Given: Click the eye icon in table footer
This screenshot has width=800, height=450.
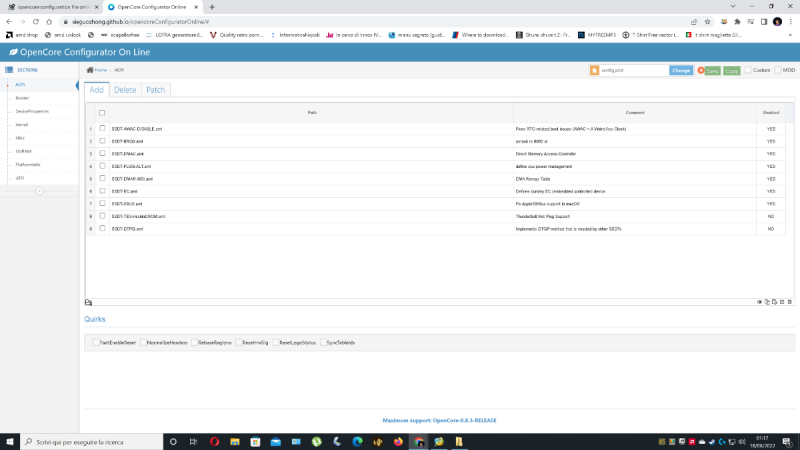Looking at the screenshot, I should click(x=759, y=302).
